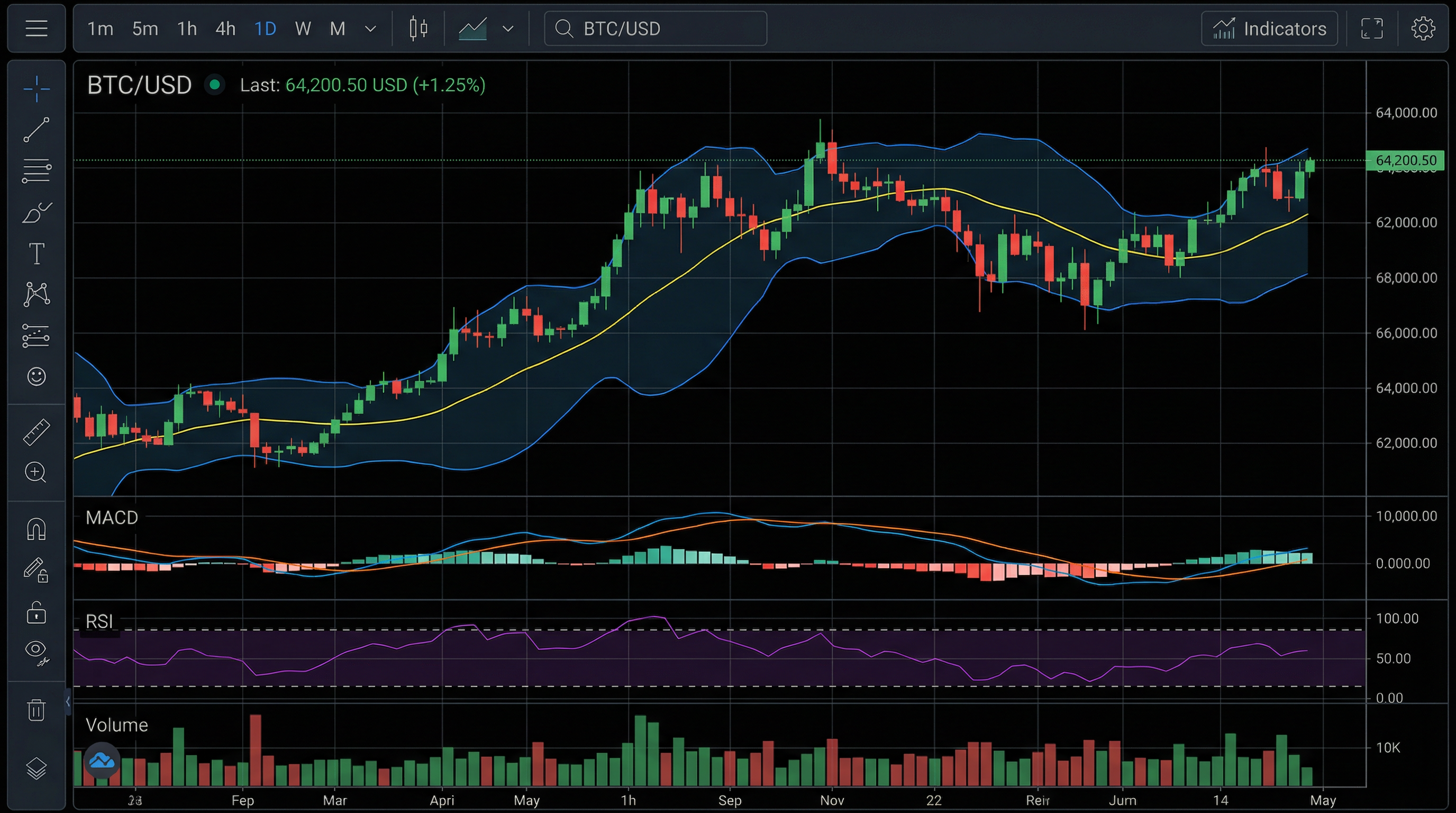Open the Indicators button

[1269, 28]
